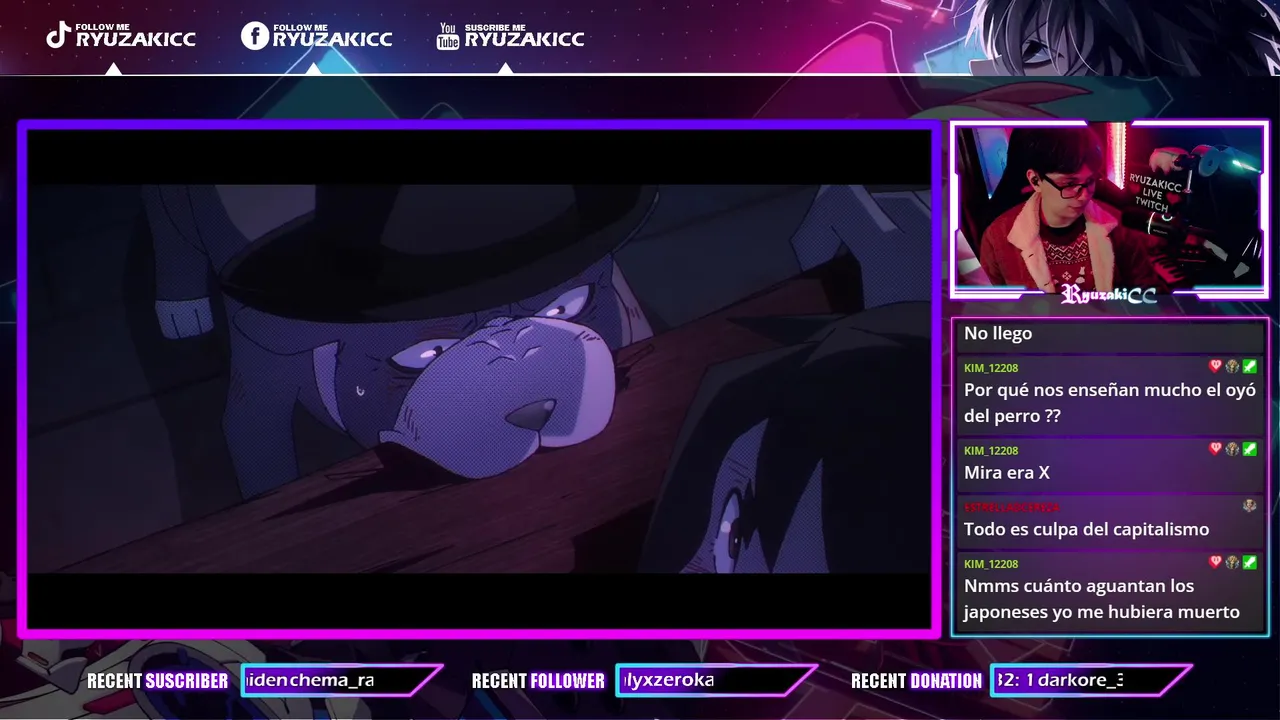1280x720 pixels.
Task: Click username KIM_12208 above 'Nmms cuánto aguantan'
Action: (991, 564)
